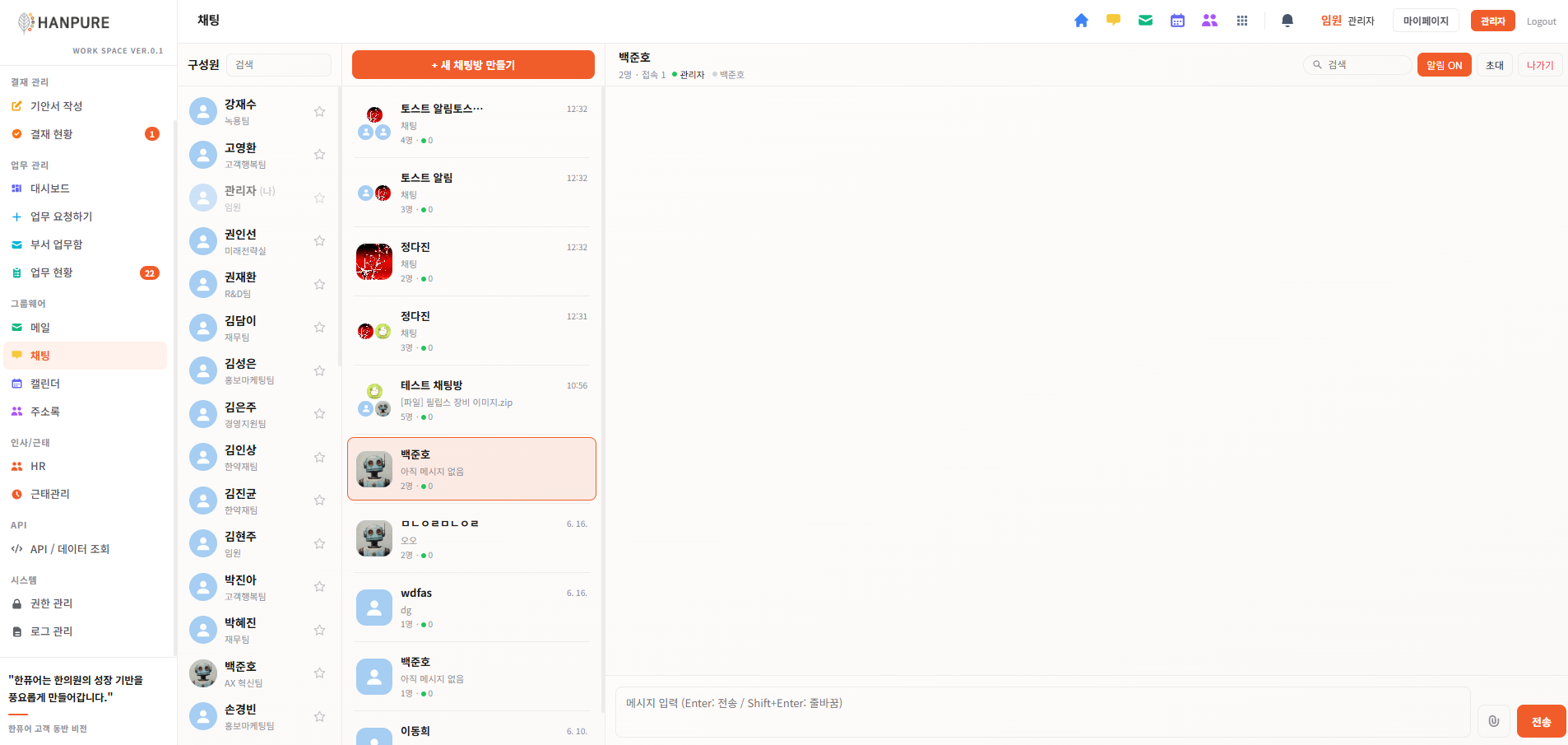This screenshot has width=1568, height=745.
Task: Toggle favorite star for 김인상
Action: 319,457
